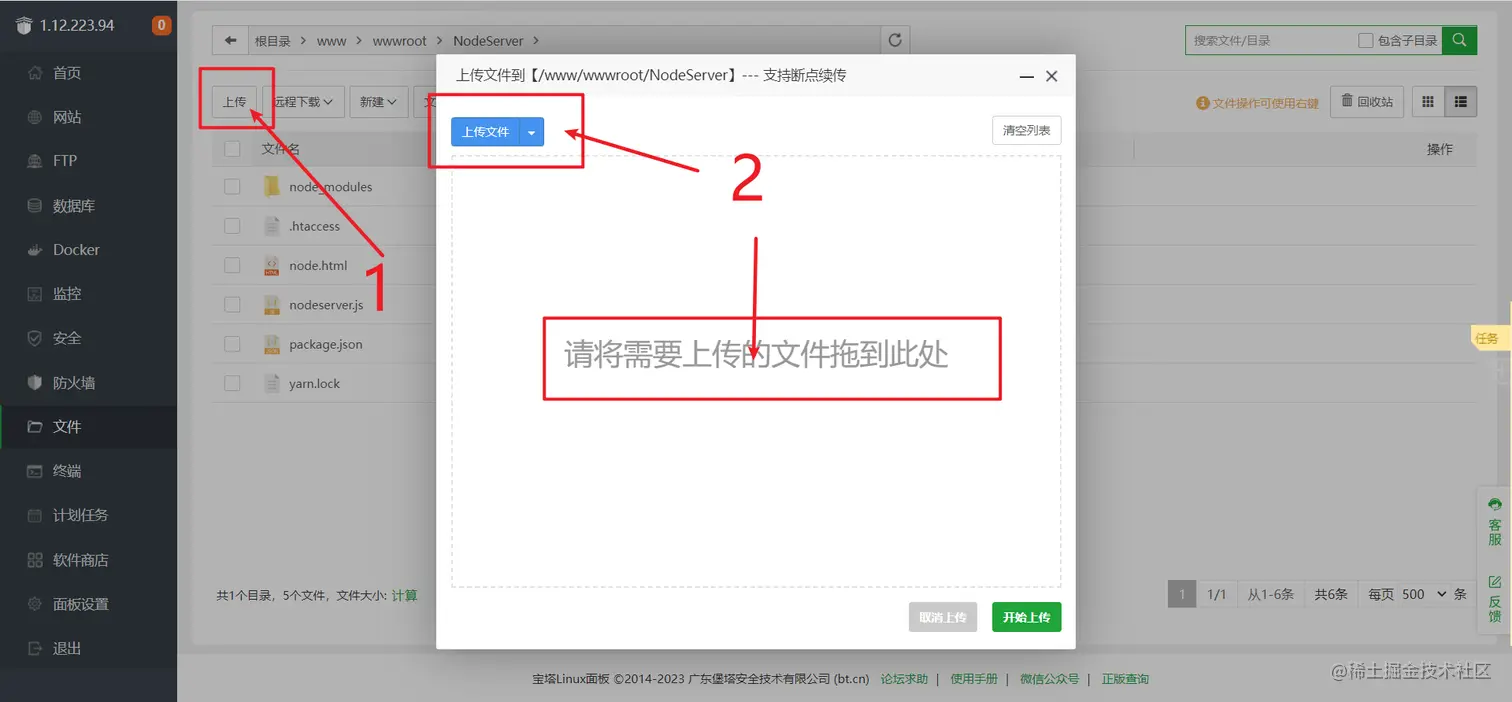Open 正版查询 footer link
This screenshot has height=702, width=1512.
pyautogui.click(x=1125, y=679)
